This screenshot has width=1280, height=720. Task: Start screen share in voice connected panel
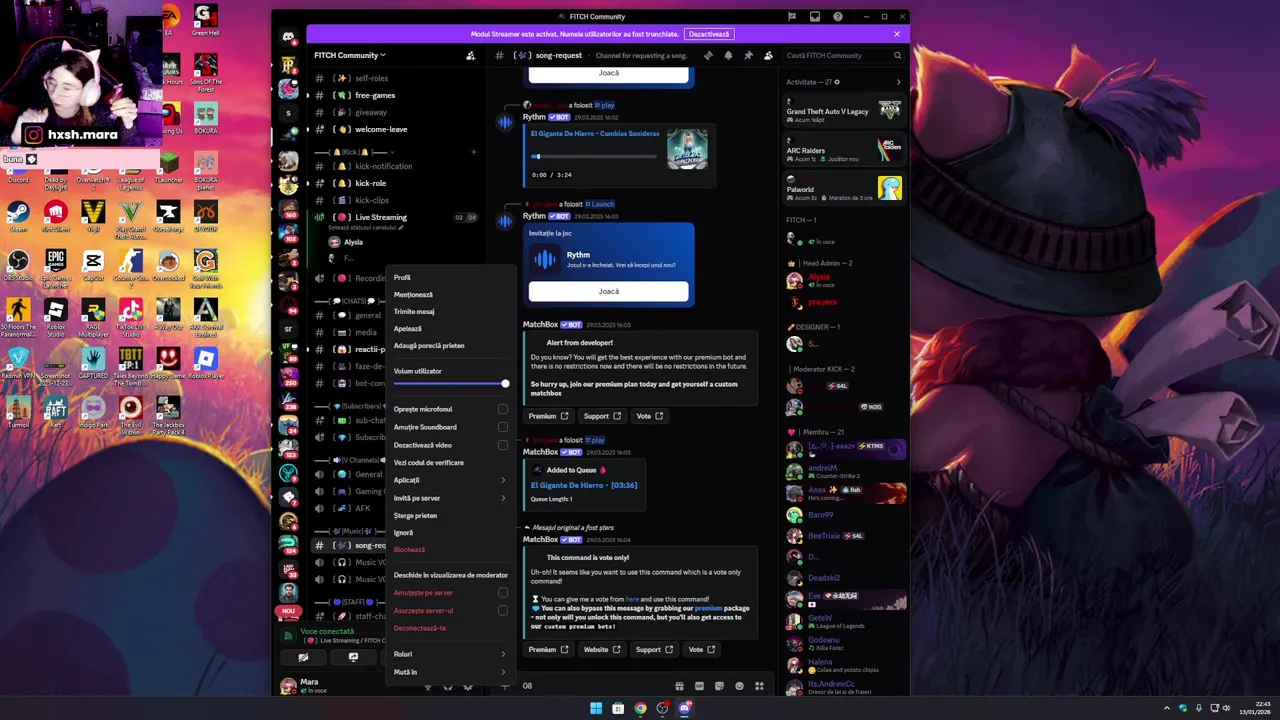(353, 658)
